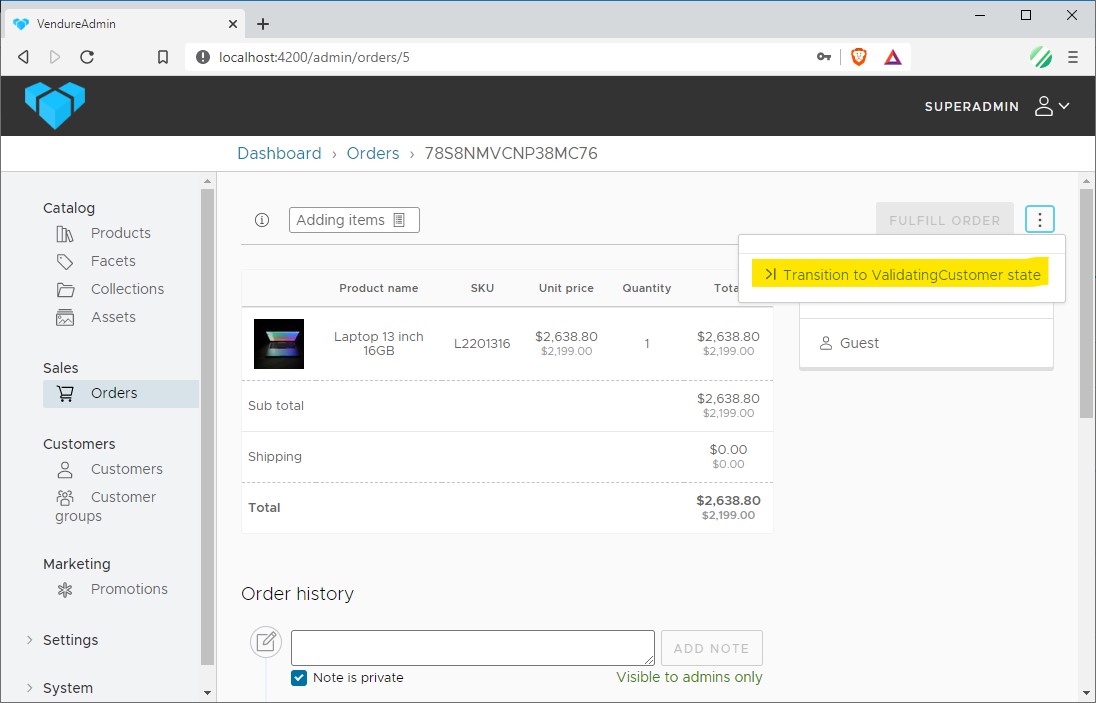This screenshot has height=703, width=1096.
Task: Click the Brave Shields lion icon
Action: point(858,57)
